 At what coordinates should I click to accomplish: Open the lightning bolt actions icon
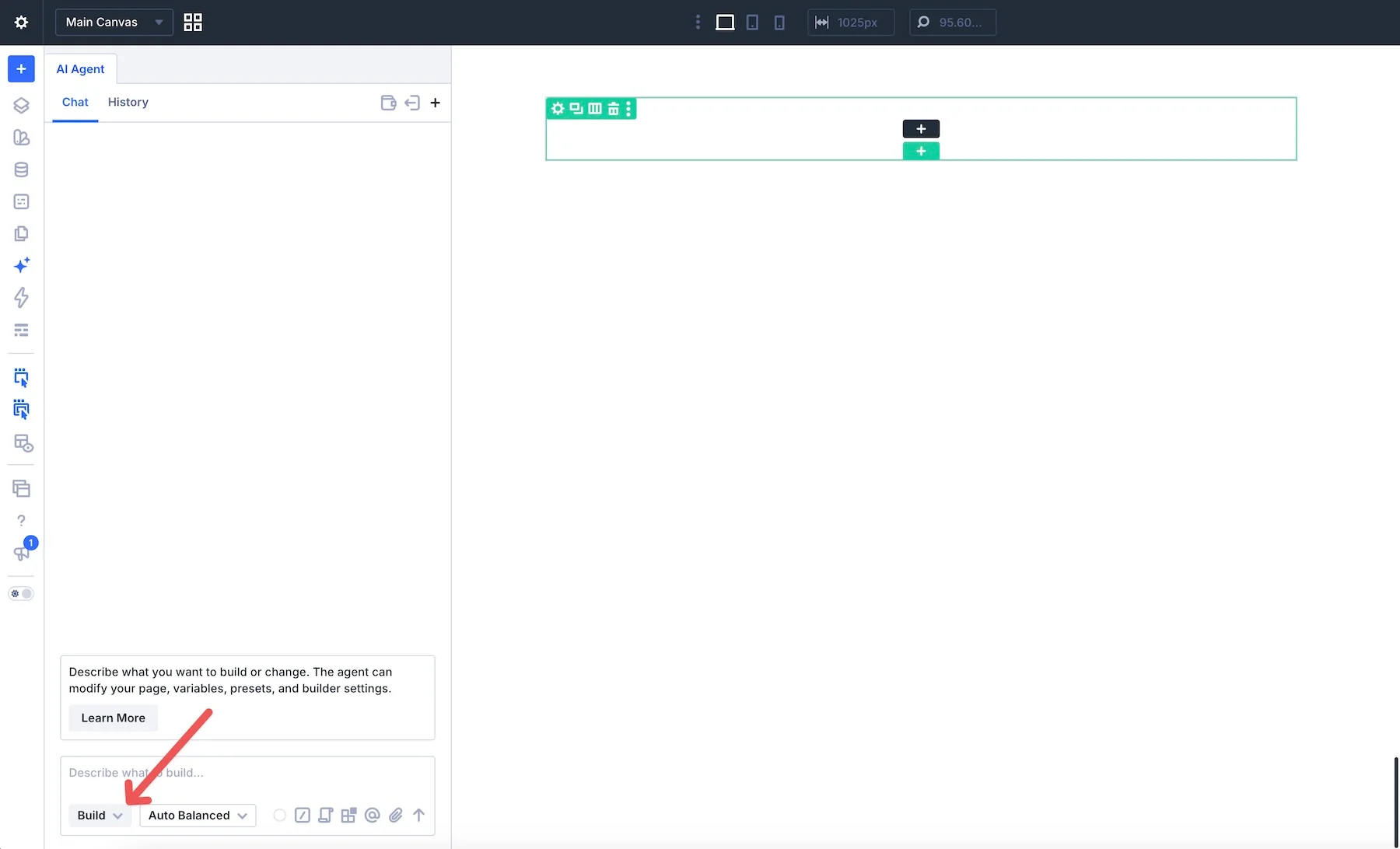point(21,297)
